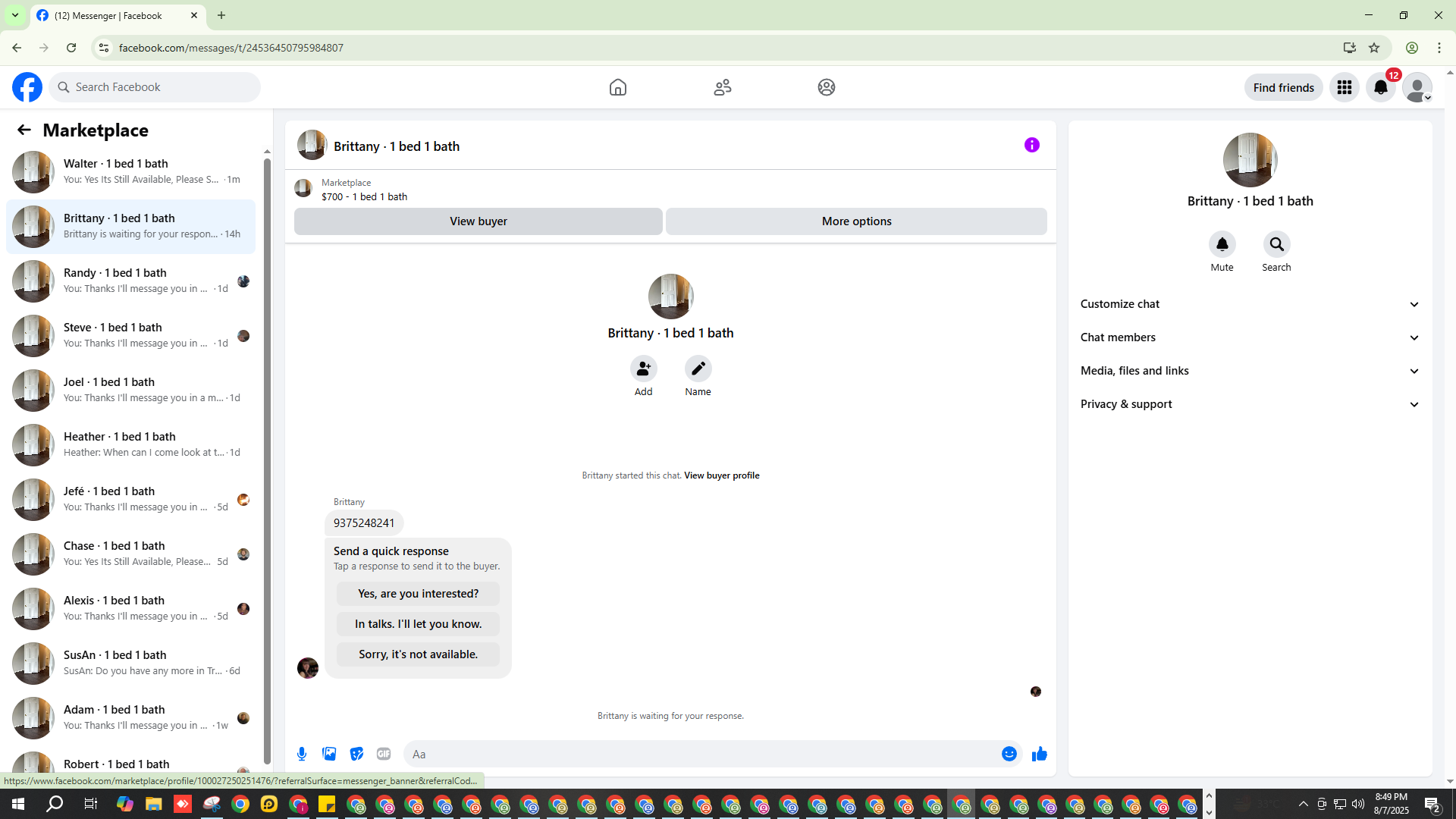Screen dimensions: 1456x819
Task: Open the Windows notification center
Action: 1432,804
